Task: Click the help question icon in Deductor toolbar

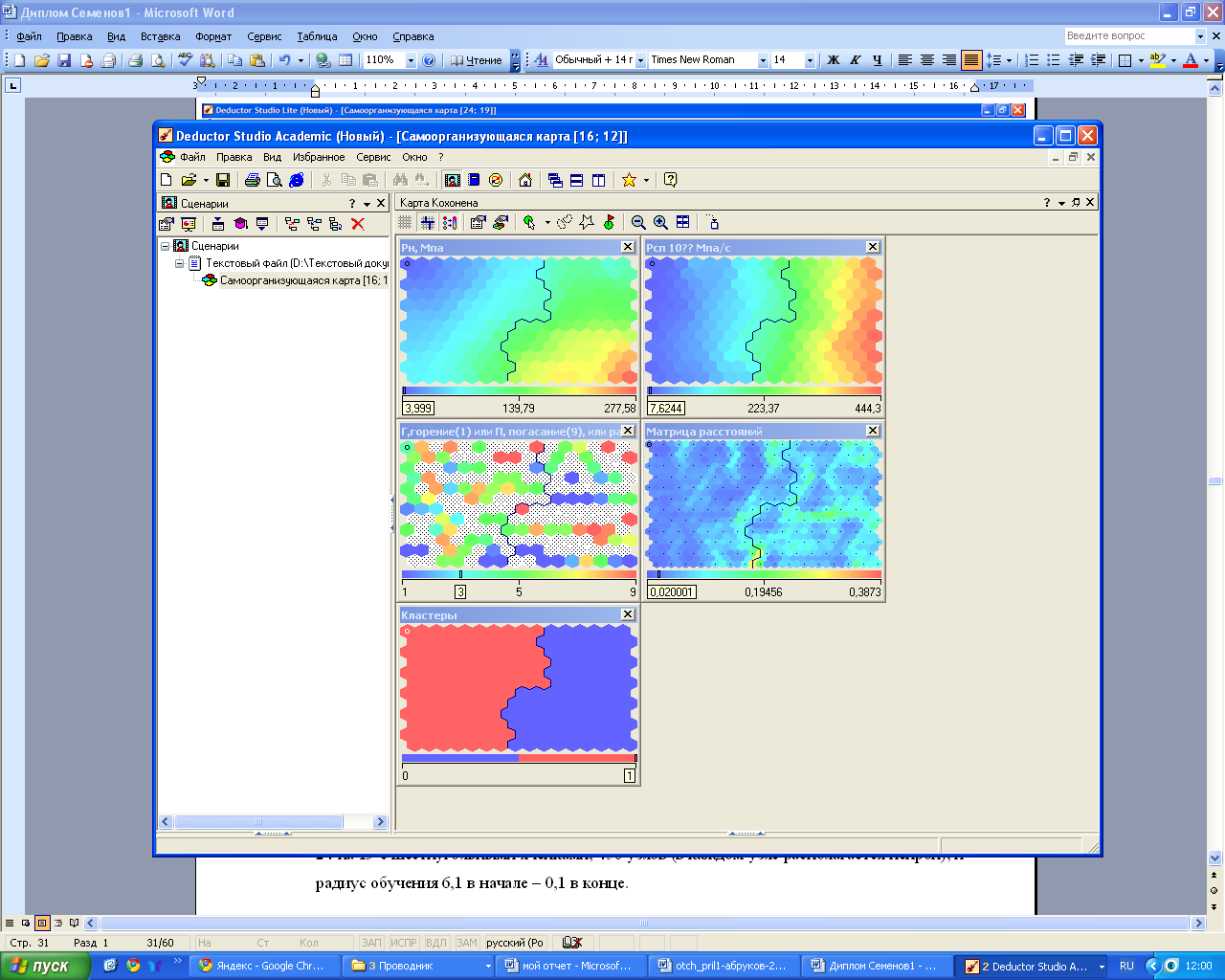Action: pos(670,180)
